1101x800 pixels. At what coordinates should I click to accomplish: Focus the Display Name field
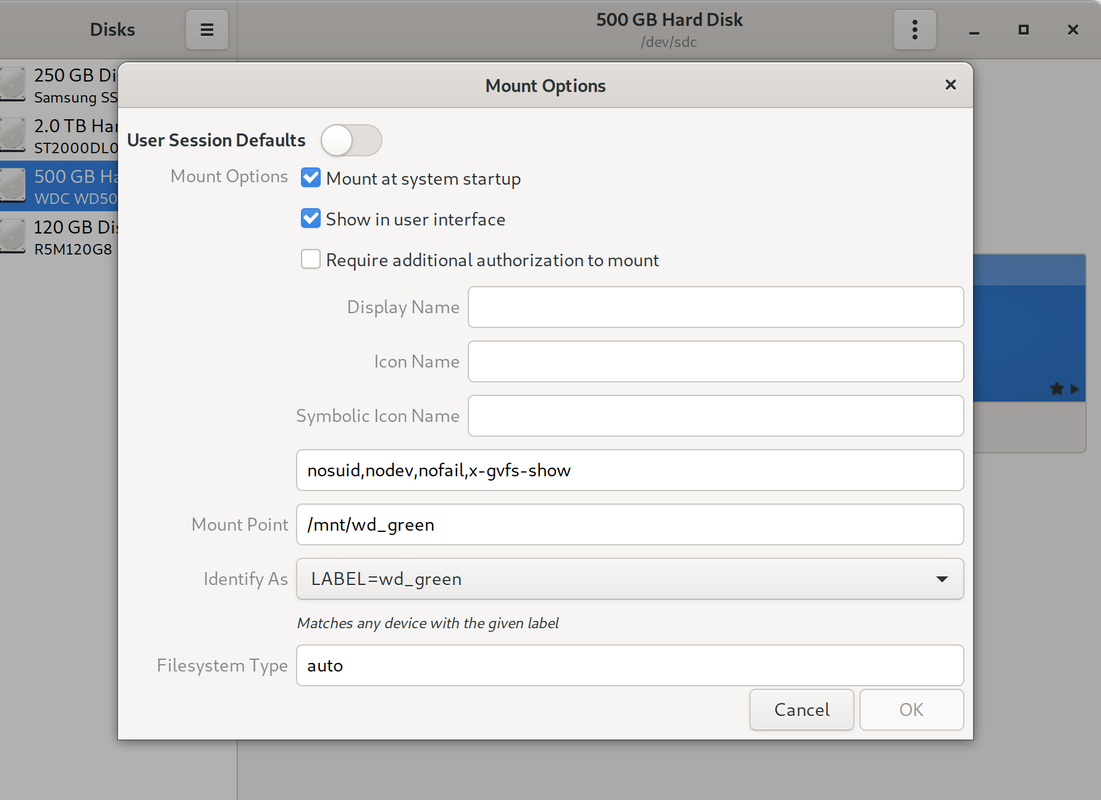click(x=716, y=307)
